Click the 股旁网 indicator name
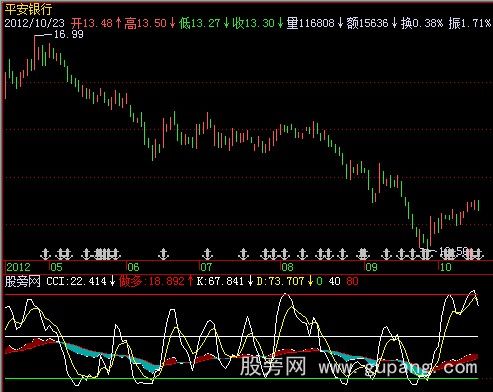Image resolution: width=493 pixels, height=392 pixels. (x=22, y=281)
